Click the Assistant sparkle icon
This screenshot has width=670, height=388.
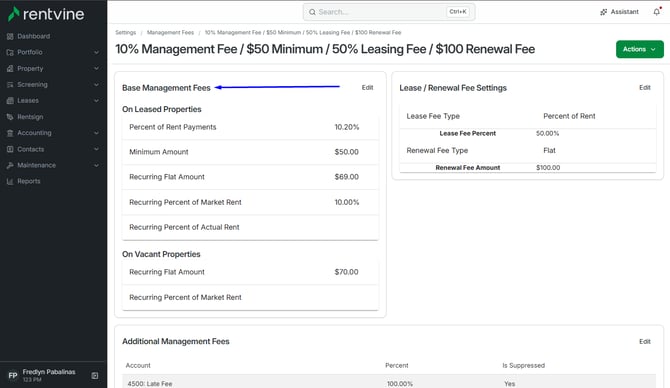point(603,12)
